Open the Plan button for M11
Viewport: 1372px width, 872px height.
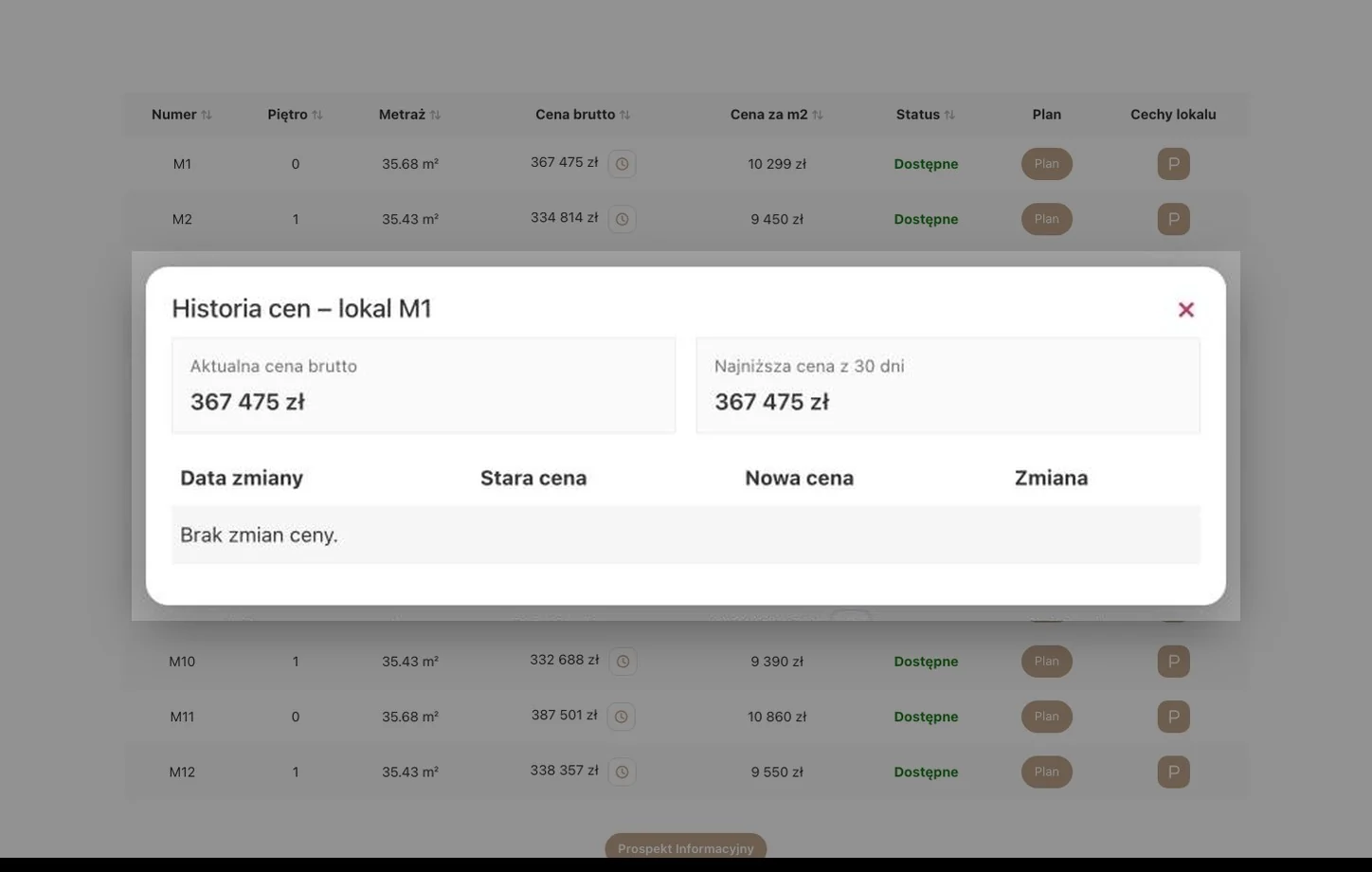coord(1047,717)
